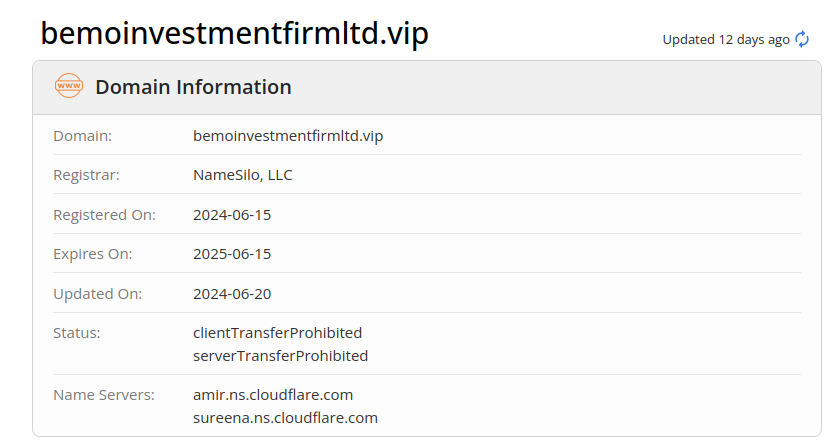Screen dimensions: 836x448
Task: Click the 'Updated 12 days ago' text
Action: click(x=725, y=40)
